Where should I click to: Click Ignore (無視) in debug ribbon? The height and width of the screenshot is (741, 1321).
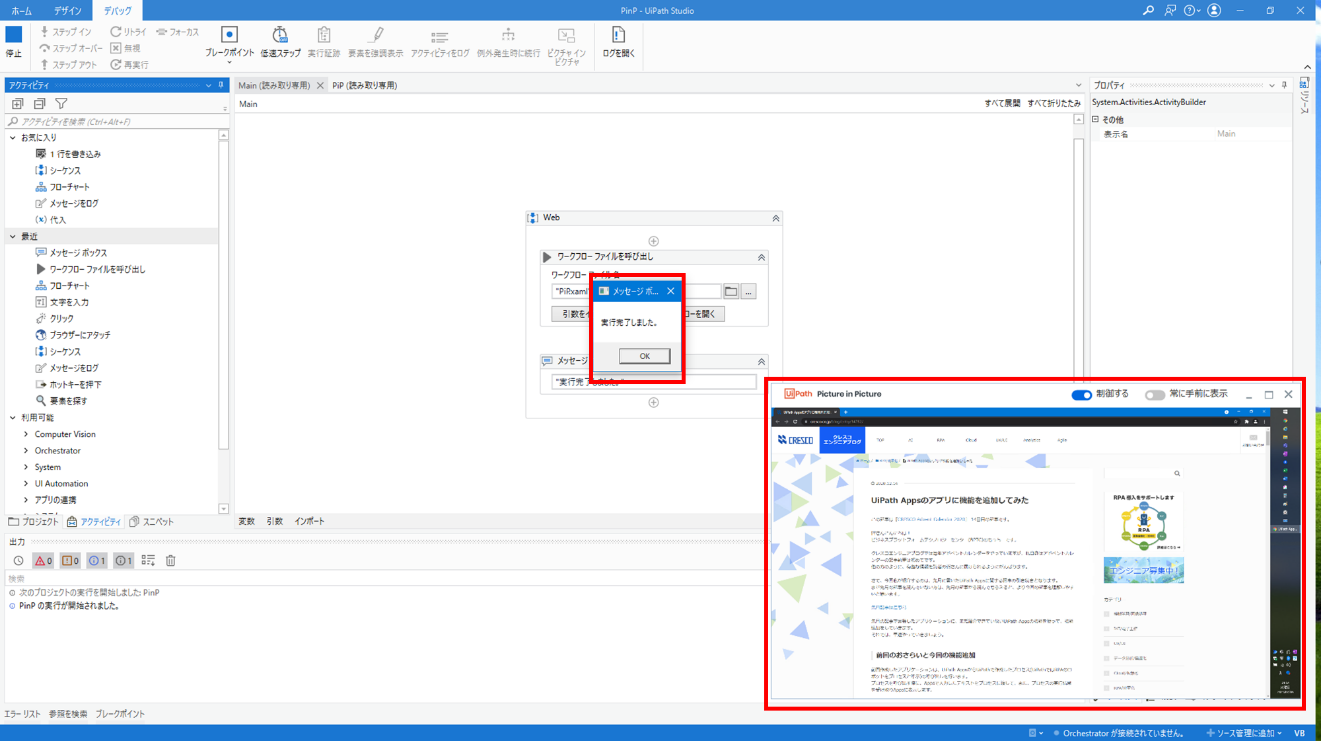[x=125, y=48]
